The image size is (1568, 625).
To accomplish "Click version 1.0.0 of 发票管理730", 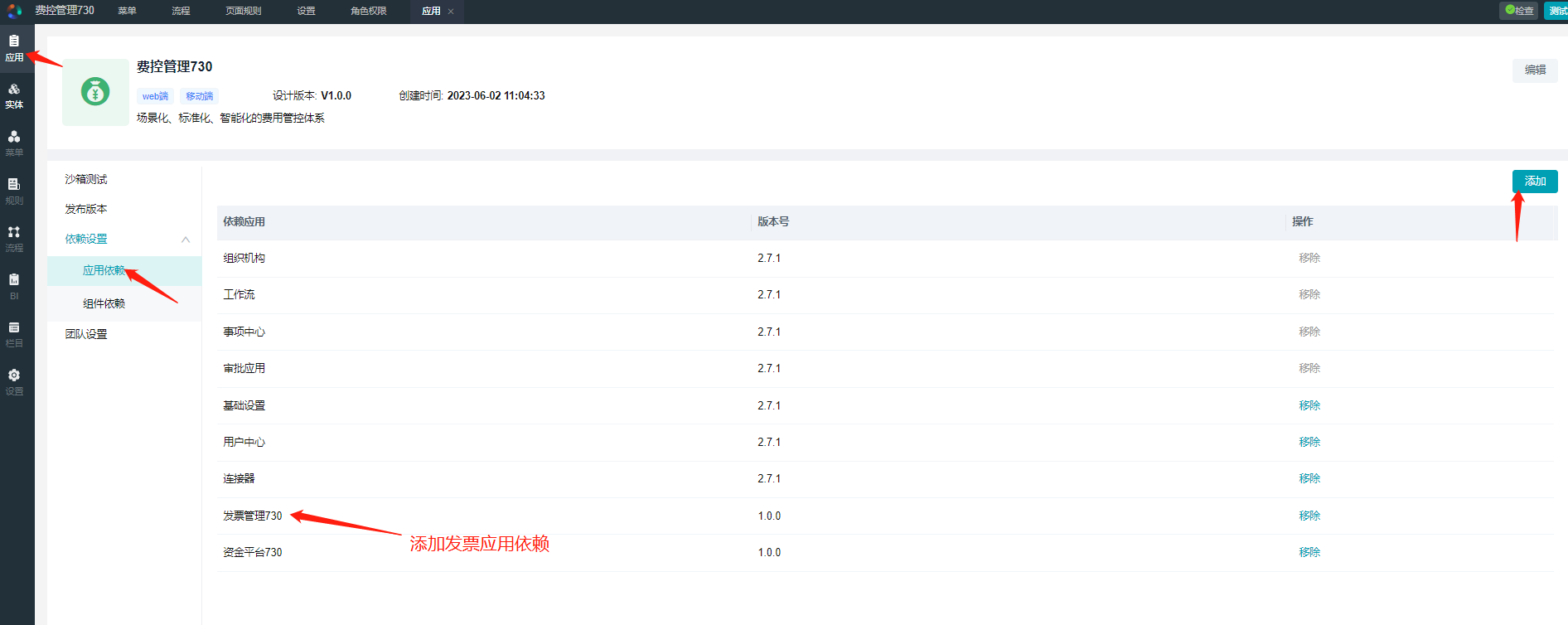I will tap(769, 516).
